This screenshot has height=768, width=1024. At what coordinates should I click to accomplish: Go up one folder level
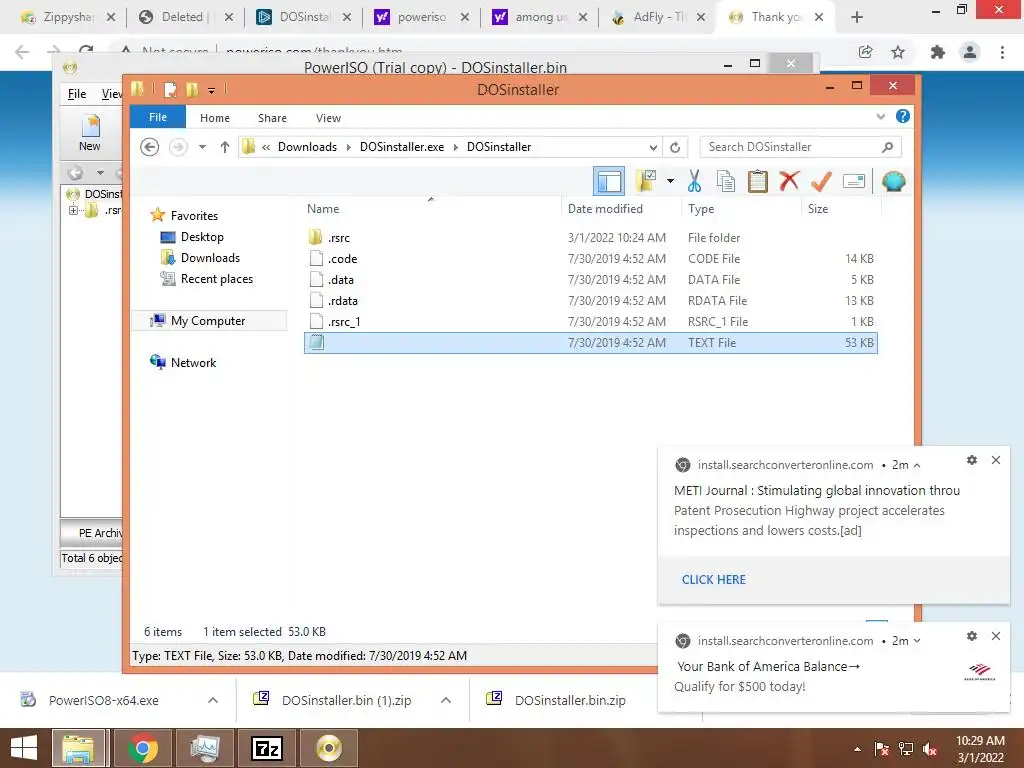(225, 147)
